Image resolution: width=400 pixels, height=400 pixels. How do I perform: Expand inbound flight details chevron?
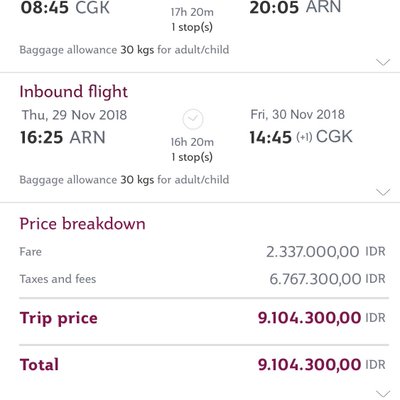click(383, 192)
